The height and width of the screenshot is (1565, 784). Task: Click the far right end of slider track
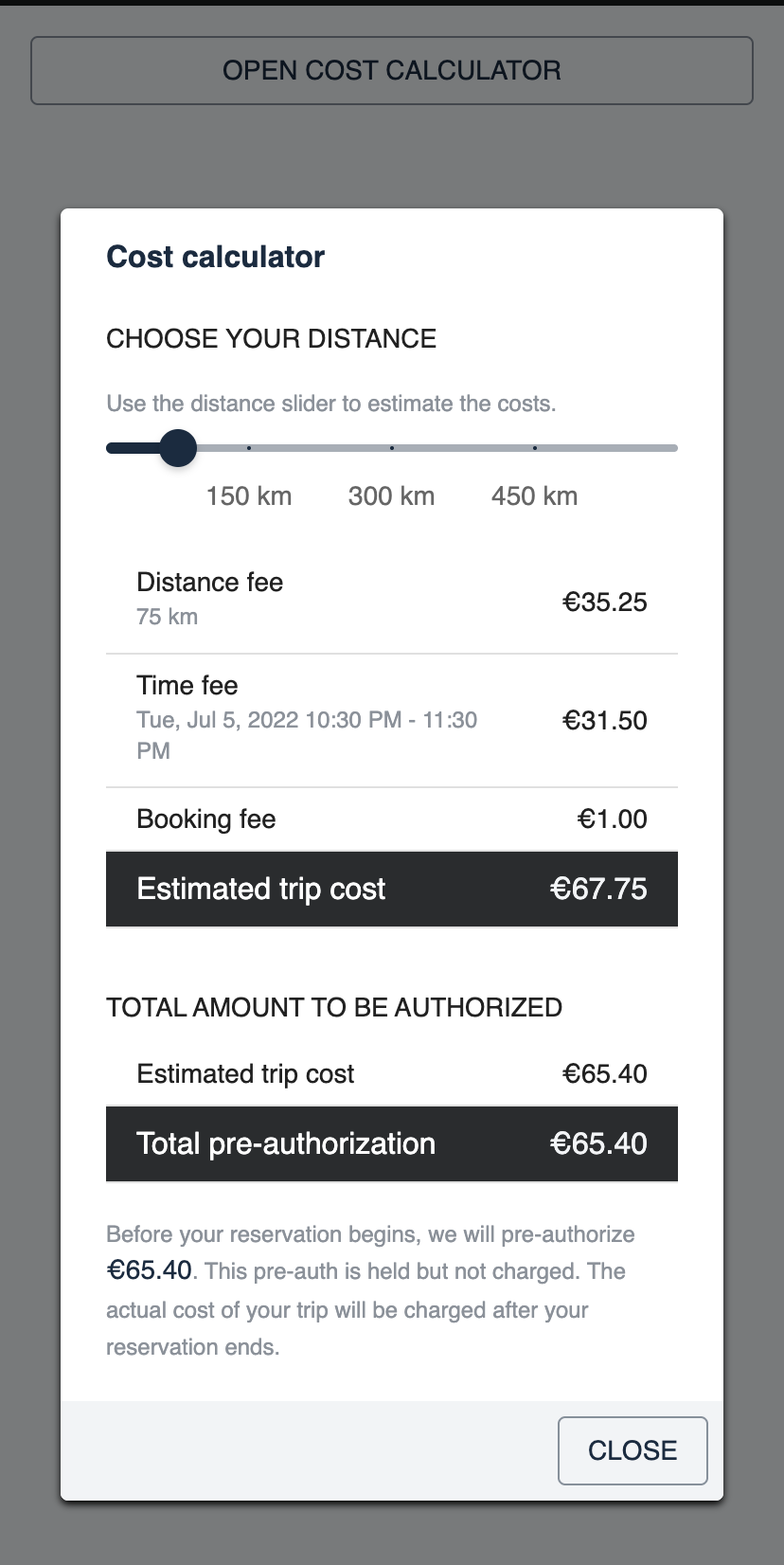[675, 448]
